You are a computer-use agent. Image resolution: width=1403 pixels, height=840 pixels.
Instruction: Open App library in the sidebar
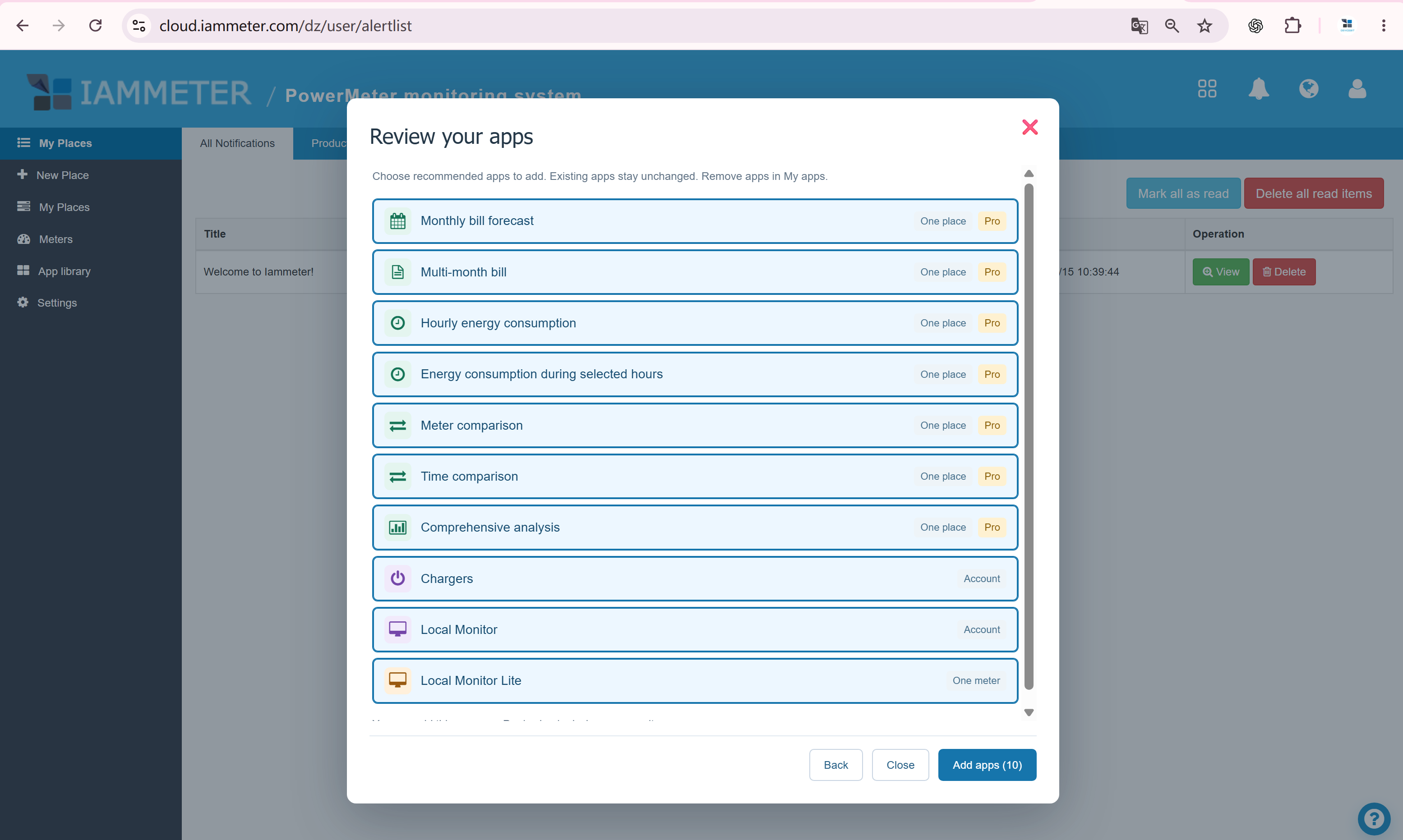(x=91, y=271)
